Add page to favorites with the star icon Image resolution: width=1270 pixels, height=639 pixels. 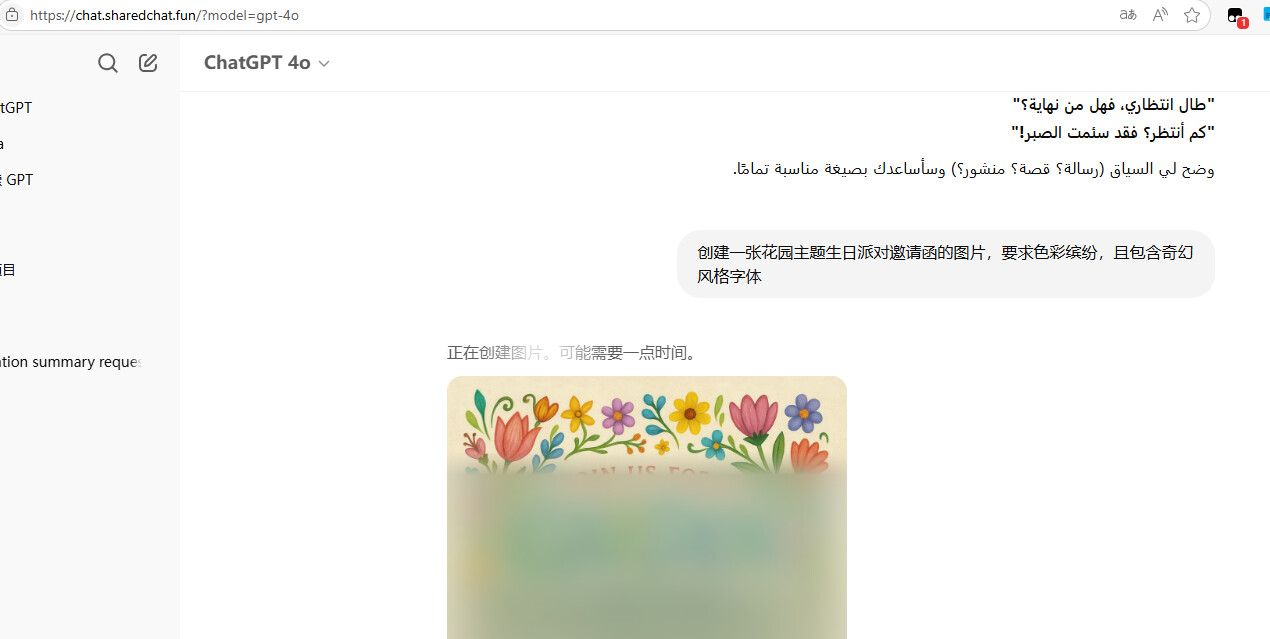1192,15
